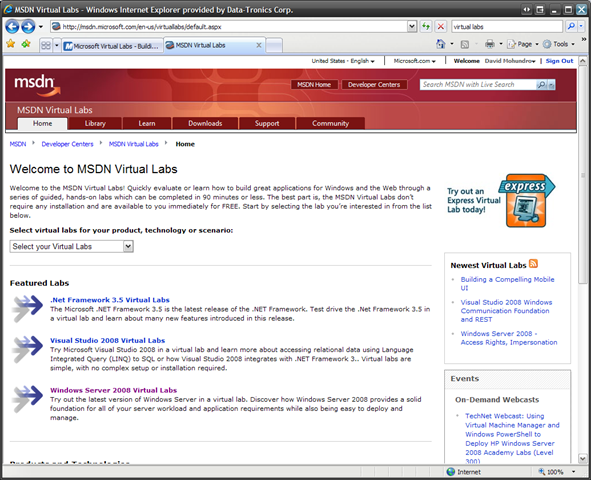
Task: Click the browser Back arrow button
Action: pos(12,27)
